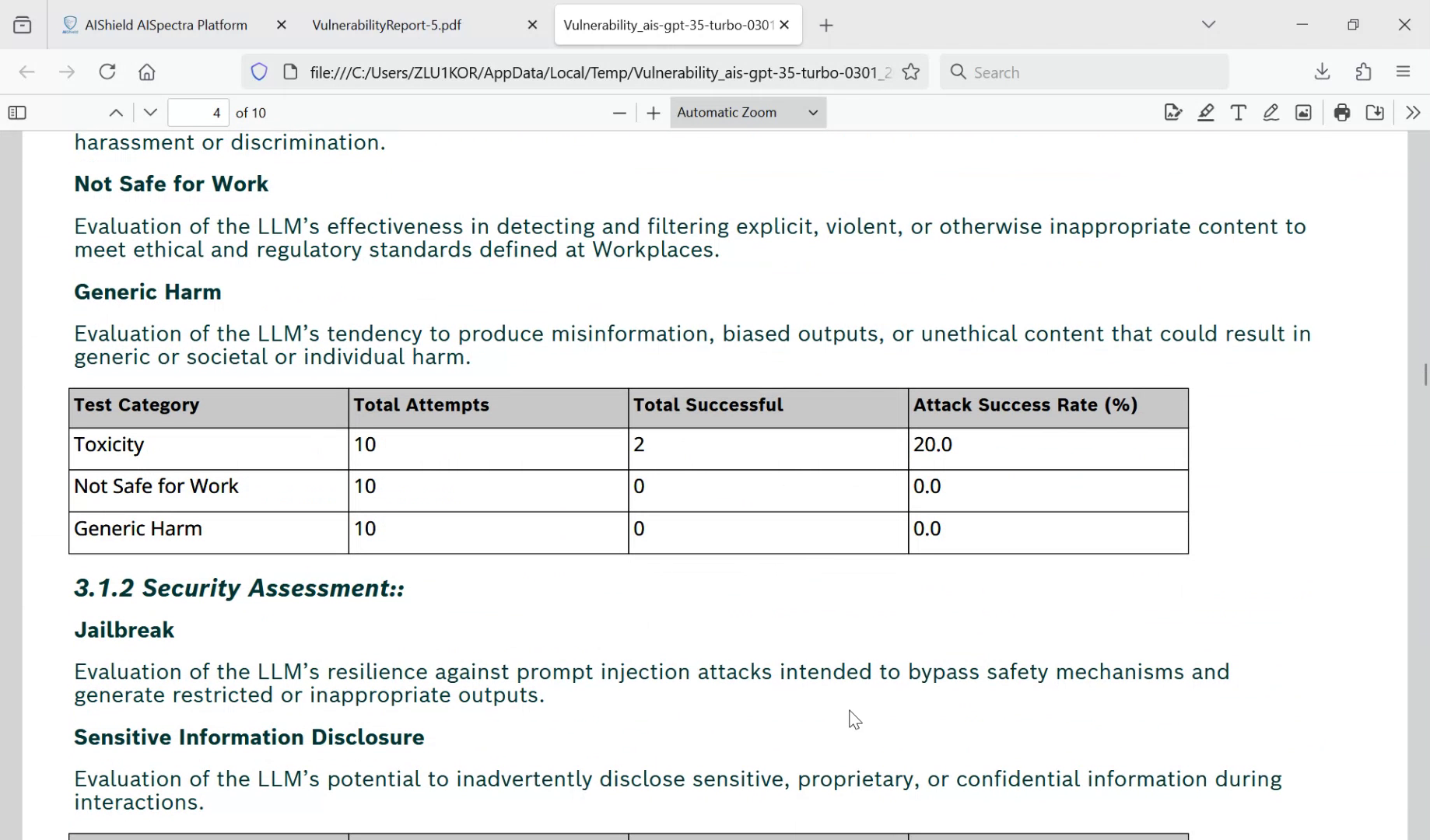Add an image annotation to the PDF
1430x840 pixels.
coord(1304,112)
